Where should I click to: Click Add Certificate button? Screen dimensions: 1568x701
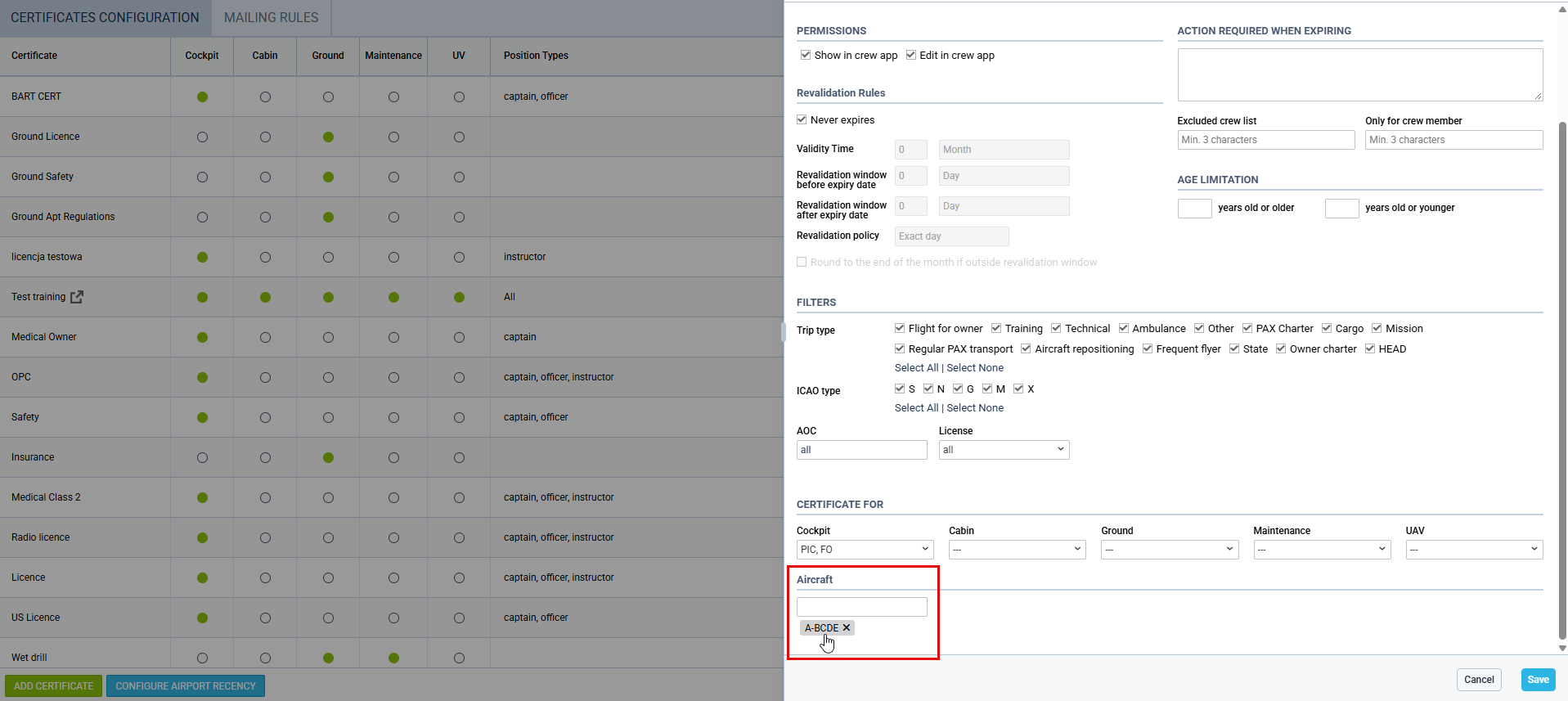coord(54,686)
